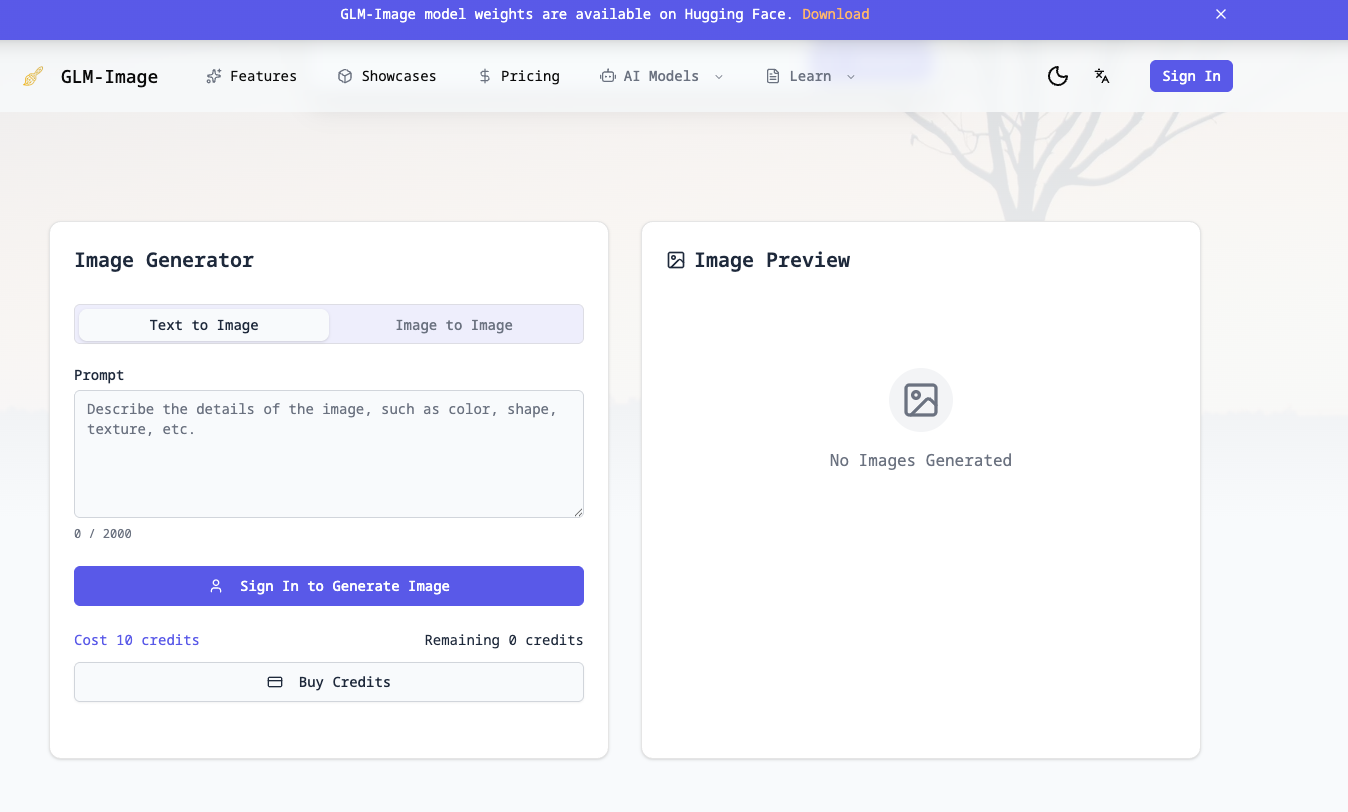The image size is (1348, 812).
Task: Expand the Learn dropdown chevron
Action: click(x=851, y=77)
